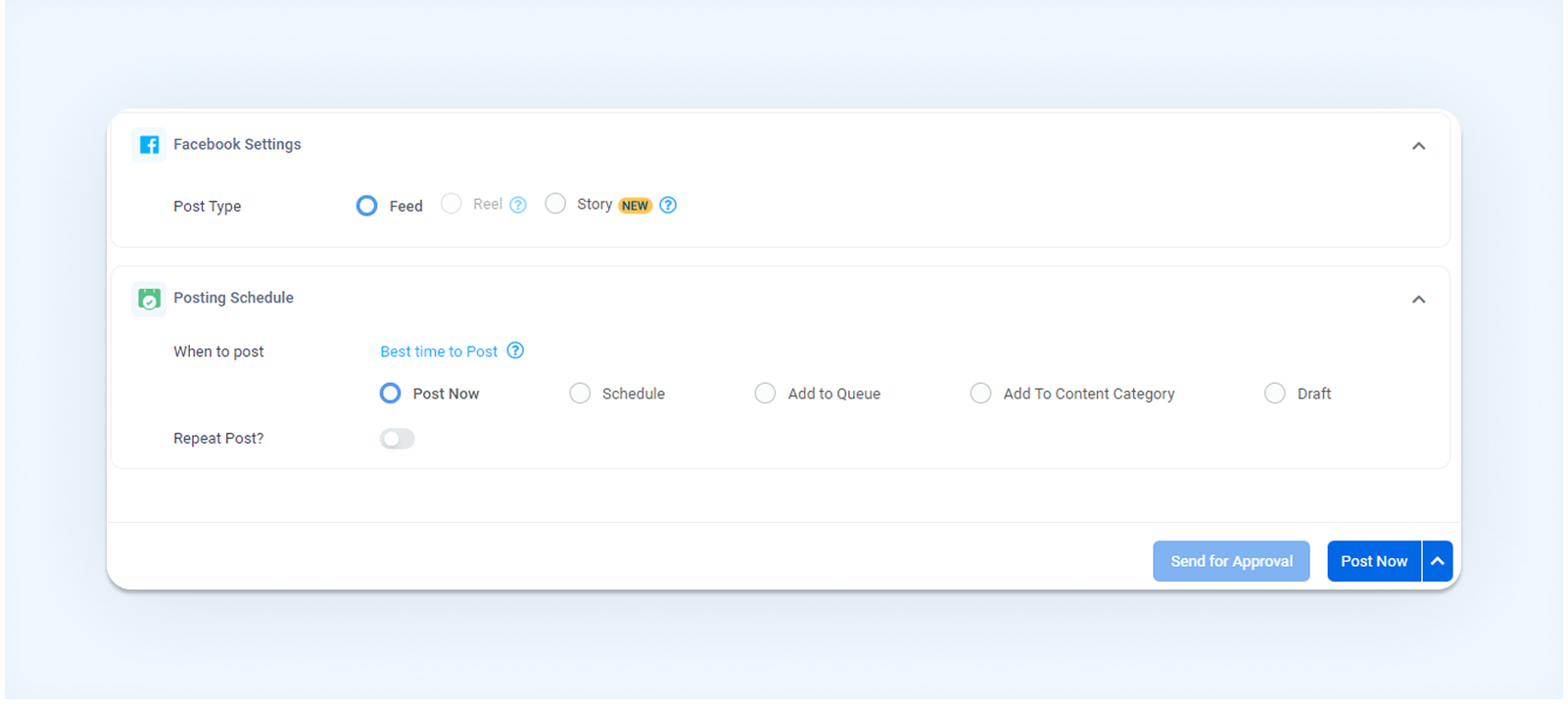Click the Posting Schedule calendar icon
The height and width of the screenshot is (707, 1568).
(x=149, y=299)
